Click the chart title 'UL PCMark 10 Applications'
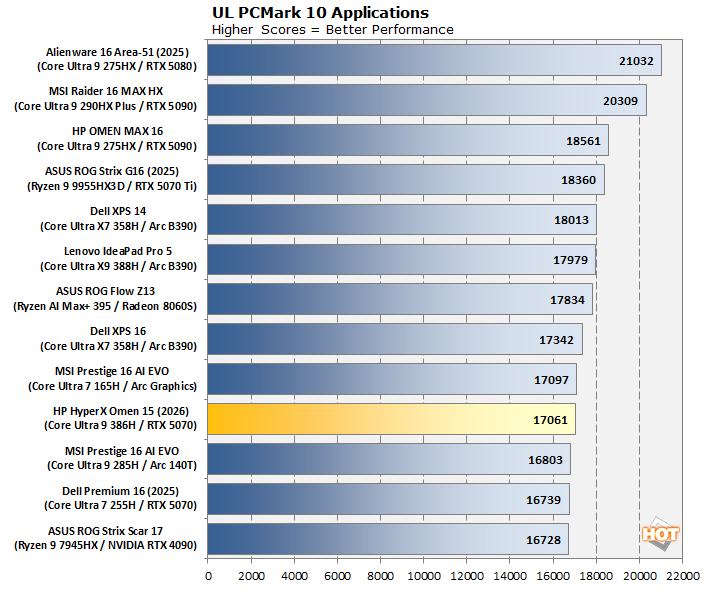 tap(320, 13)
